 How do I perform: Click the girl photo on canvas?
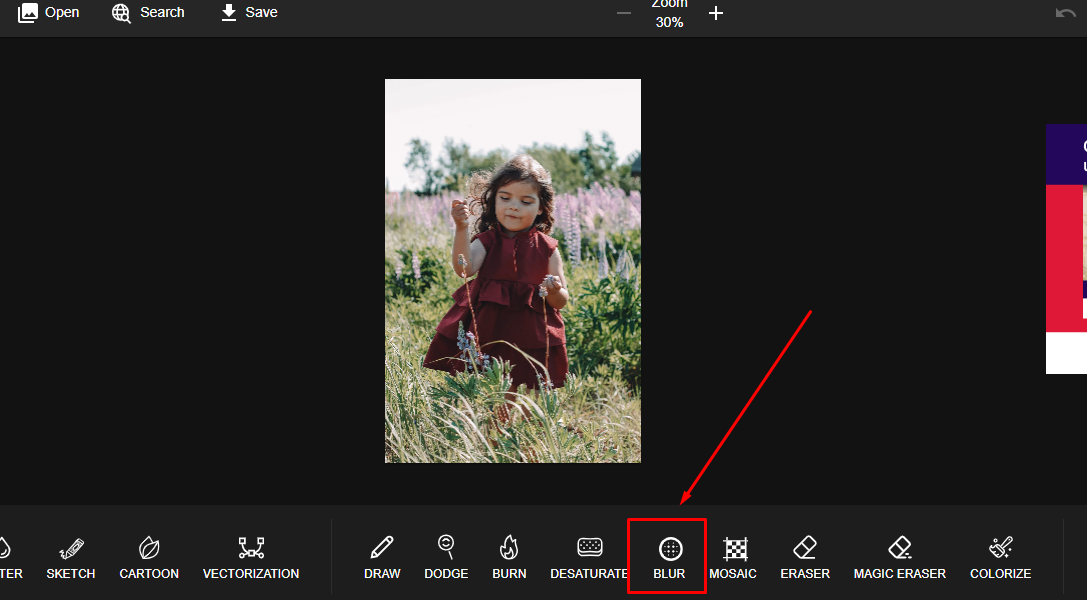coord(513,271)
